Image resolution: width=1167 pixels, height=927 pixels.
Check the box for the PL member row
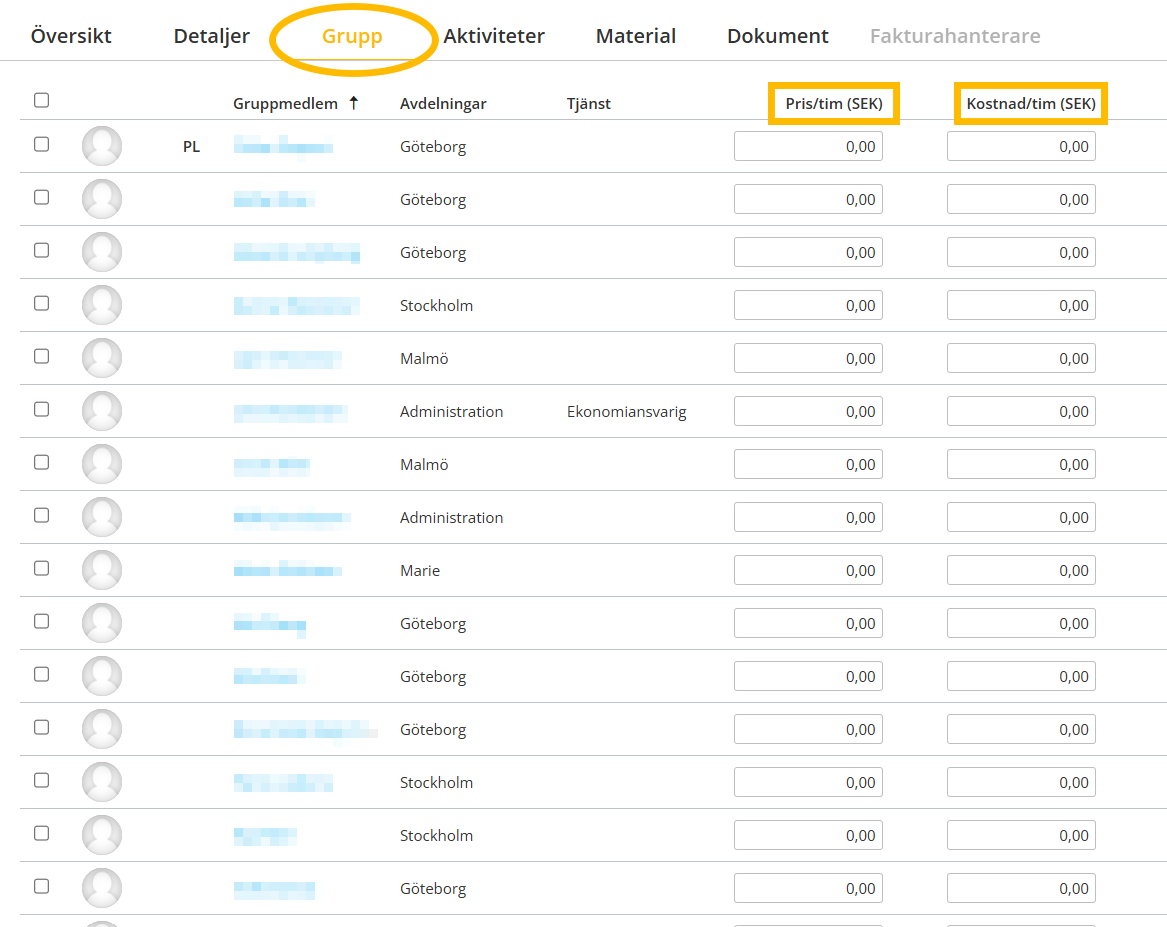pos(41,144)
